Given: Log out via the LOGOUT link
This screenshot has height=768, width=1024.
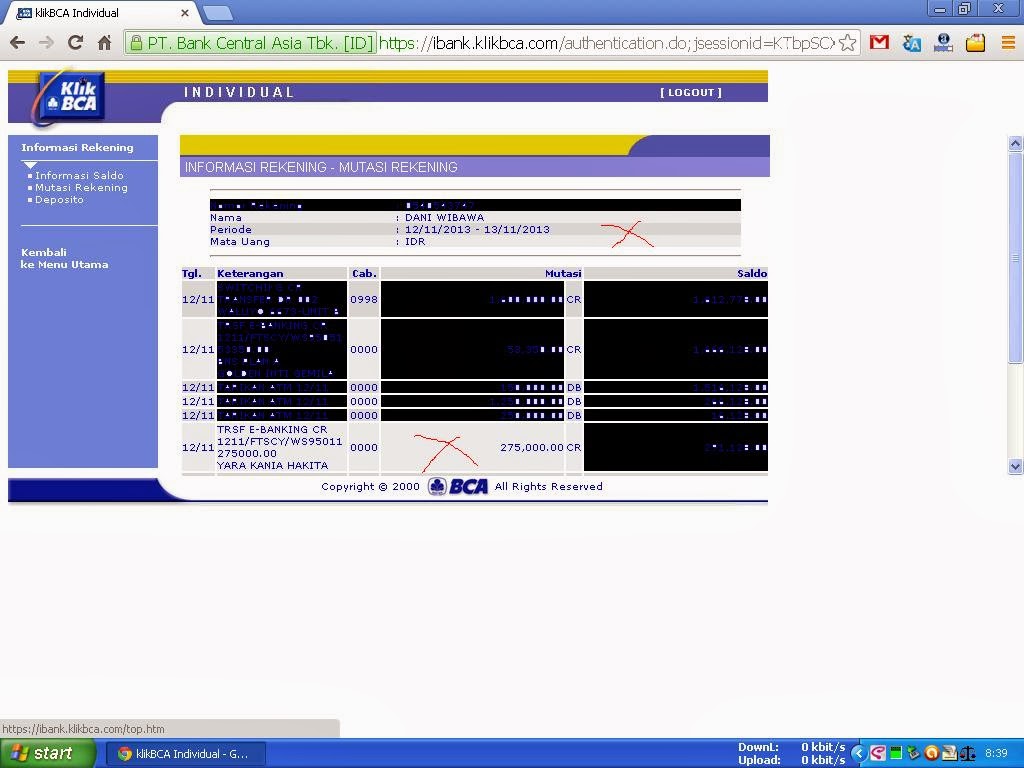Looking at the screenshot, I should [691, 92].
